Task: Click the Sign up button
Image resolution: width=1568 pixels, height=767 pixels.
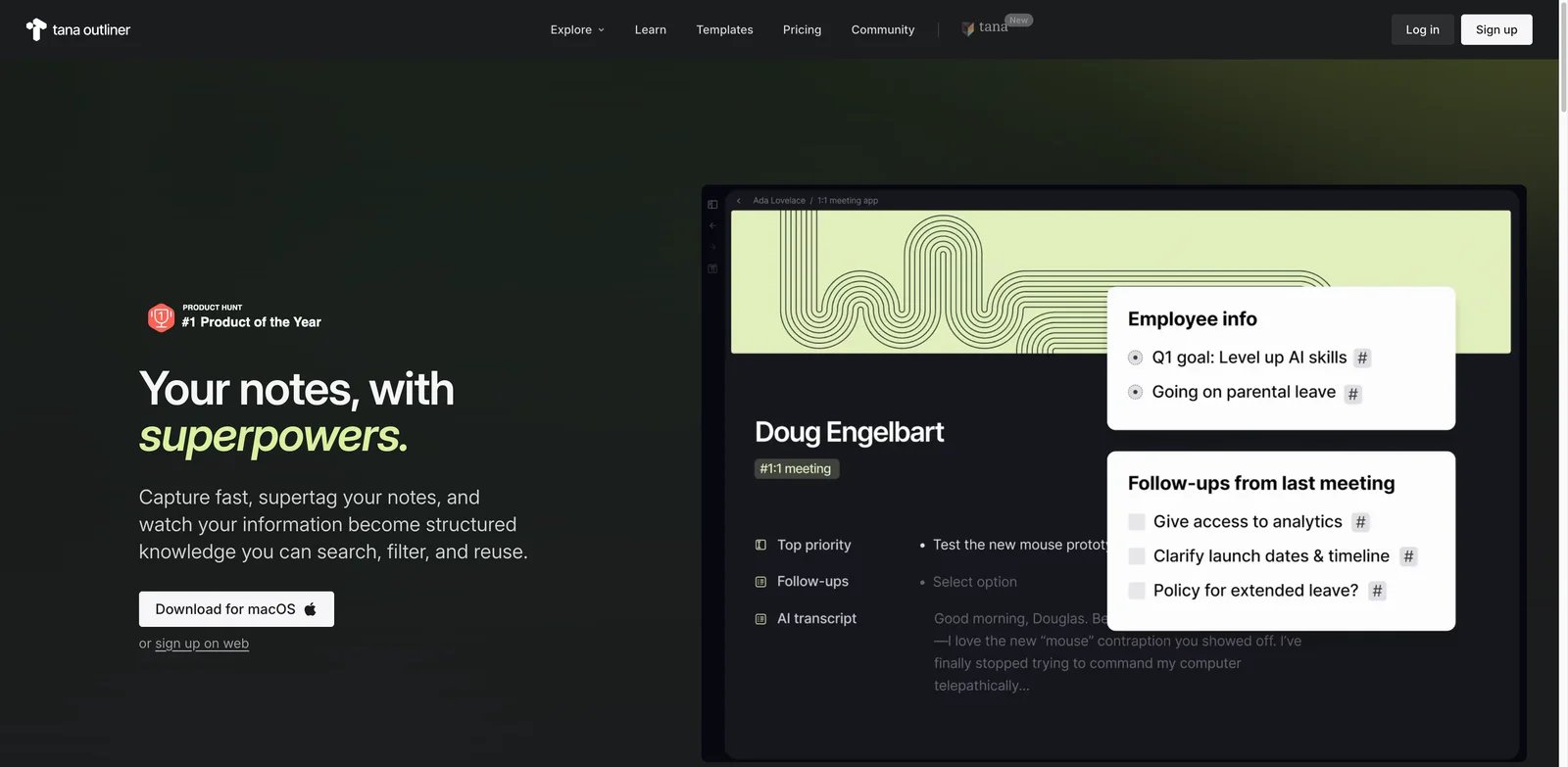Action: [1496, 29]
